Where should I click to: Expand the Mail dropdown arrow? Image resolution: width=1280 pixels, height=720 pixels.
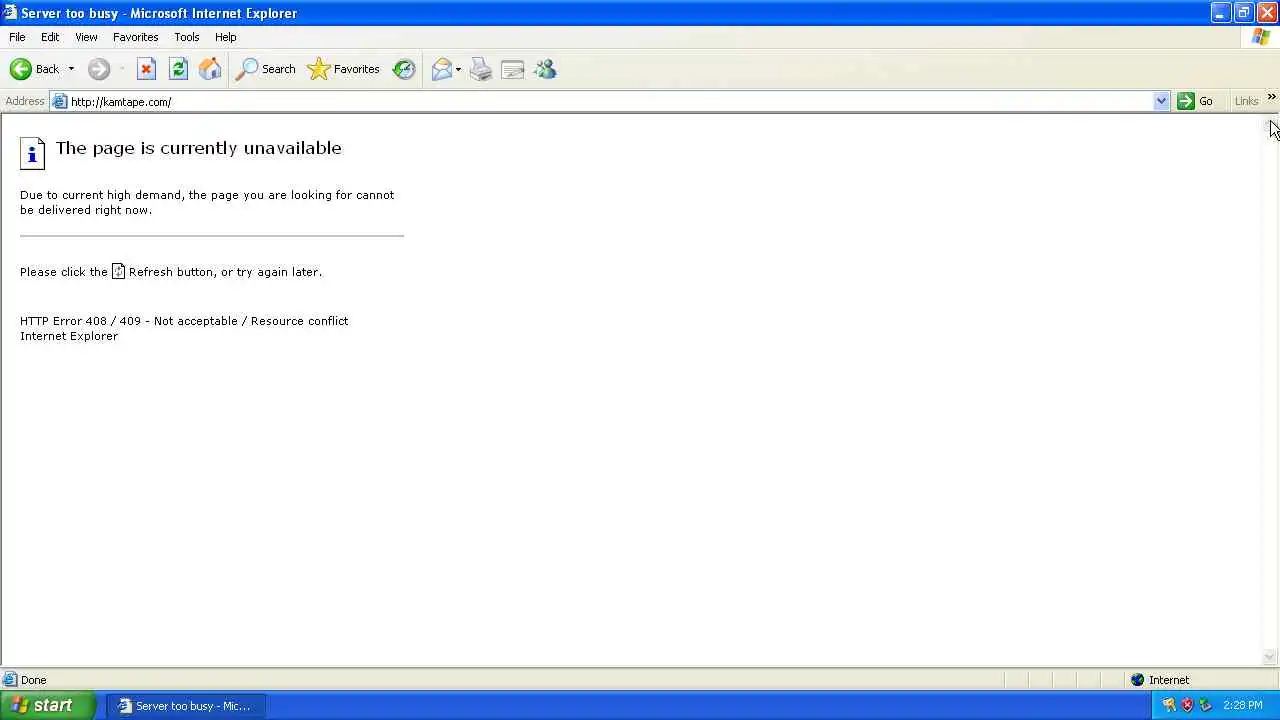pyautogui.click(x=458, y=69)
